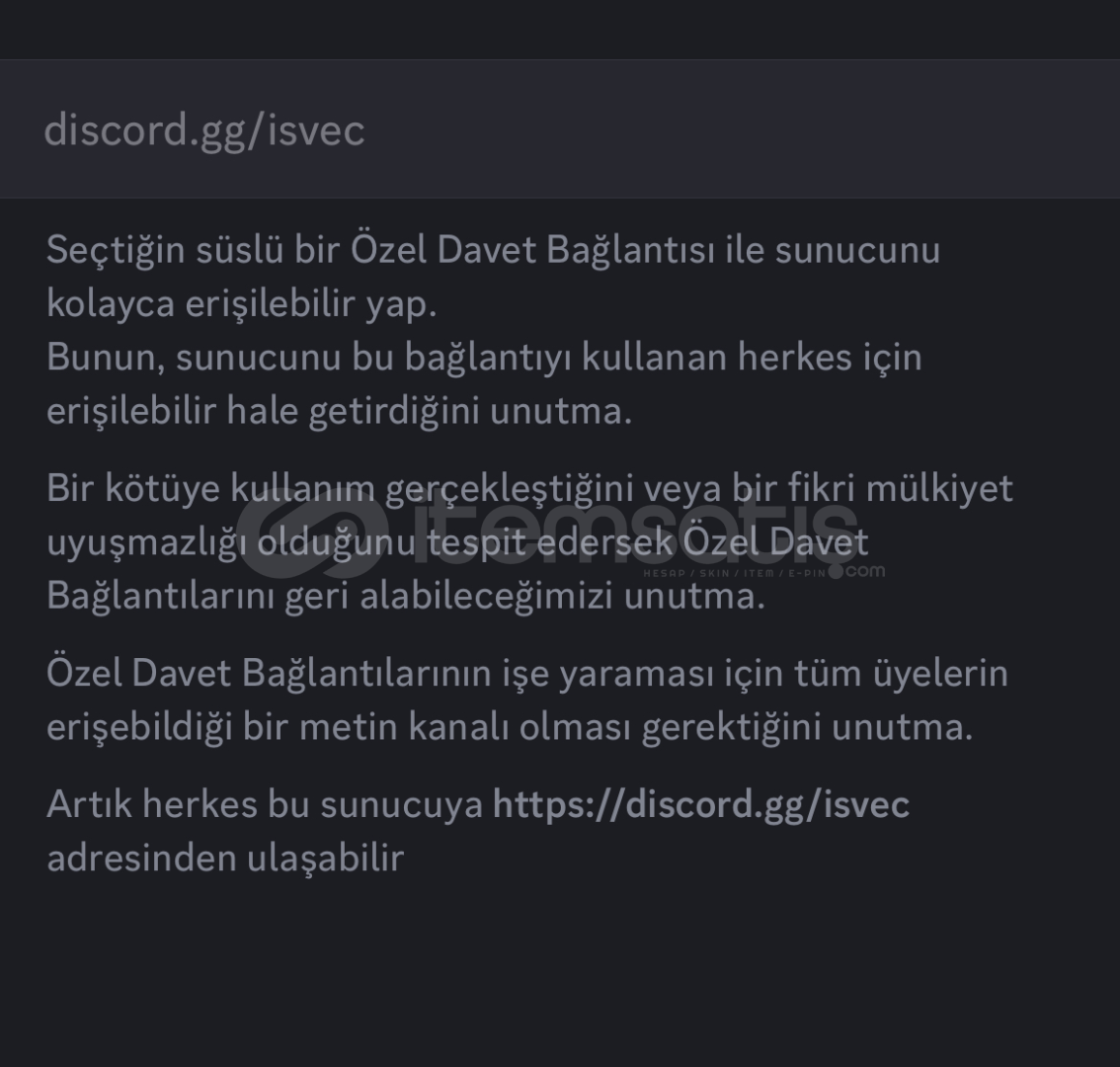The height and width of the screenshot is (1067, 1120).
Task: Click the 'metin kanalı olması gerektiğini' phrase
Action: click(561, 726)
